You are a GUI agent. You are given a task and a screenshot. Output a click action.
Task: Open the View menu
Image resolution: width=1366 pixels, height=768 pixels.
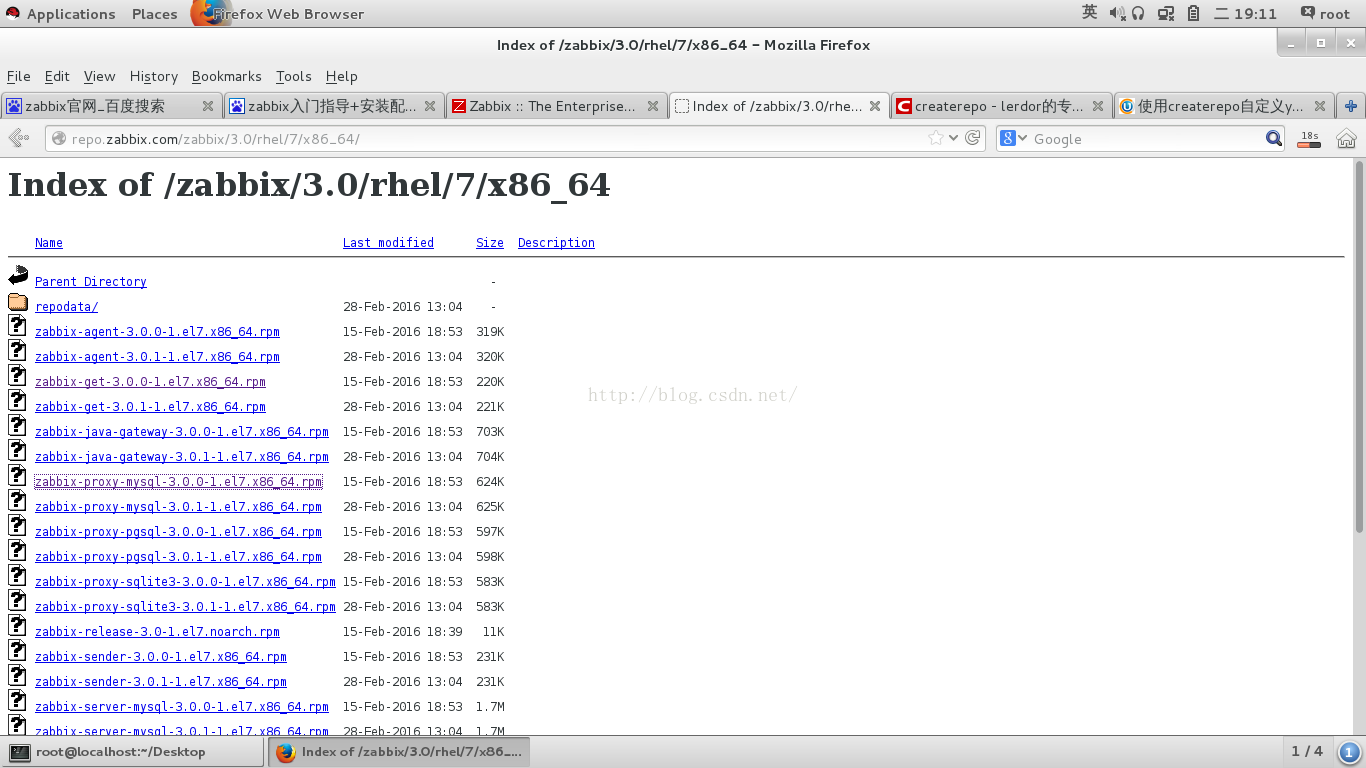[x=100, y=76]
